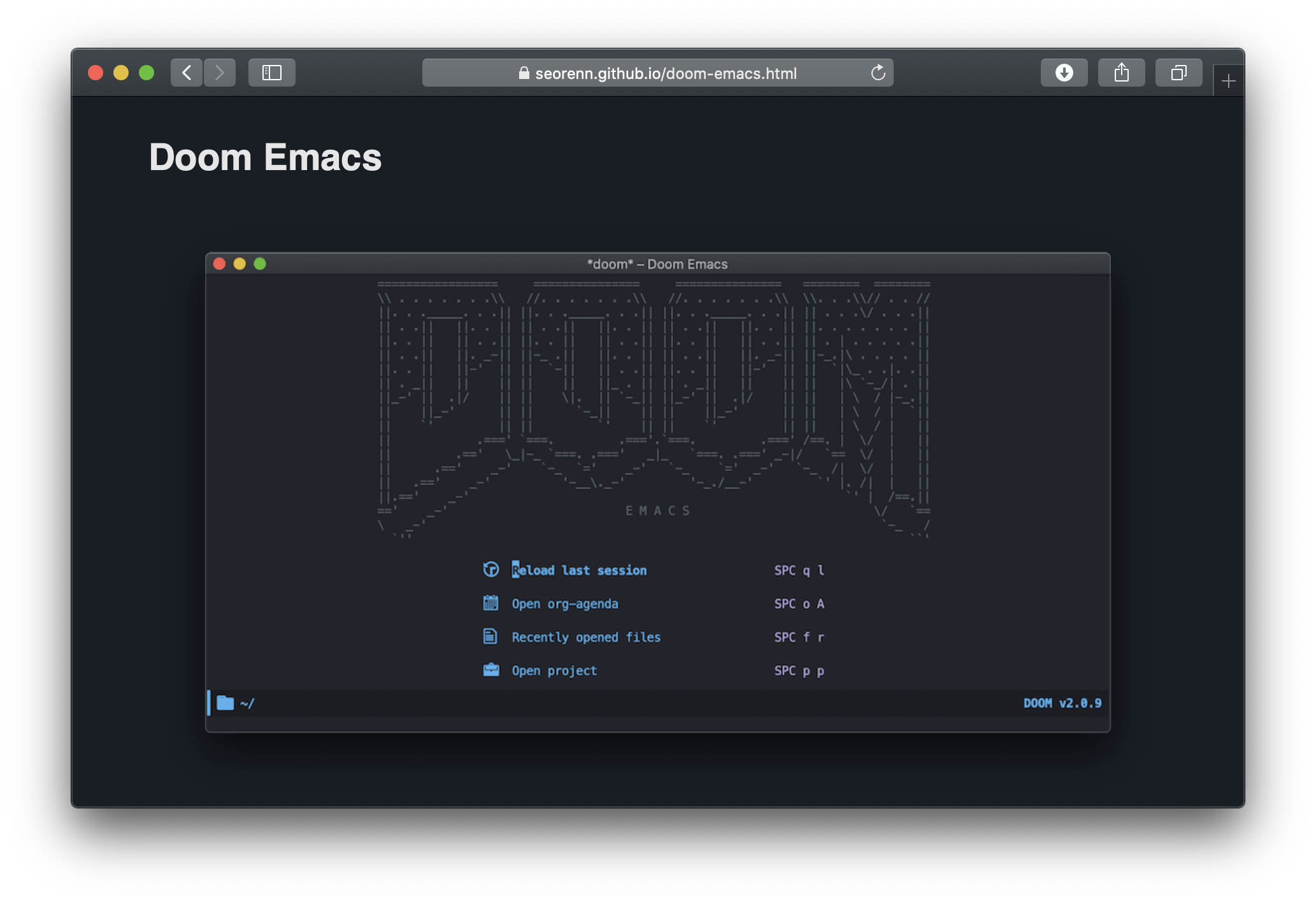The width and height of the screenshot is (1316, 902).
Task: Select Open org-agenda entry
Action: 564,604
